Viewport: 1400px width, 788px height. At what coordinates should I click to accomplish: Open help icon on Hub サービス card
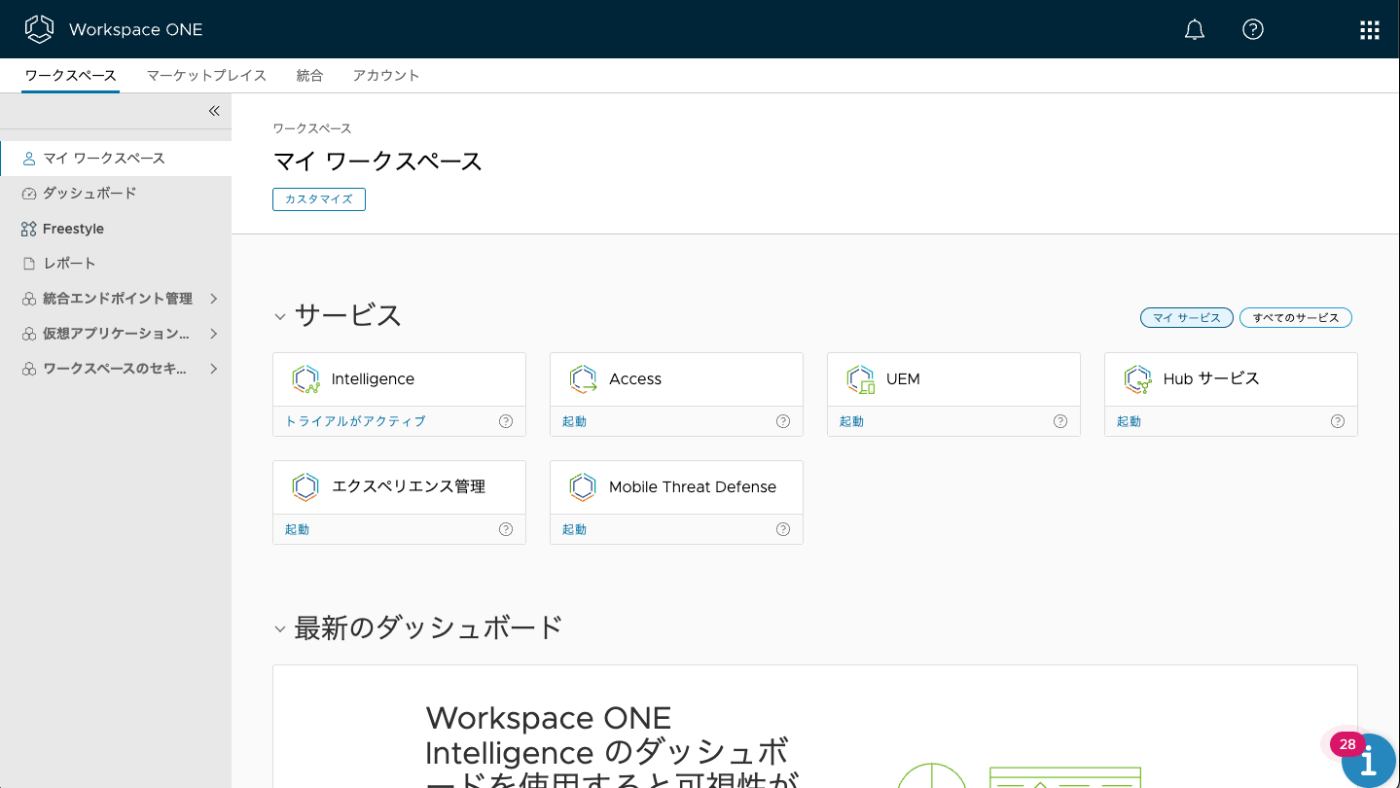click(1338, 421)
